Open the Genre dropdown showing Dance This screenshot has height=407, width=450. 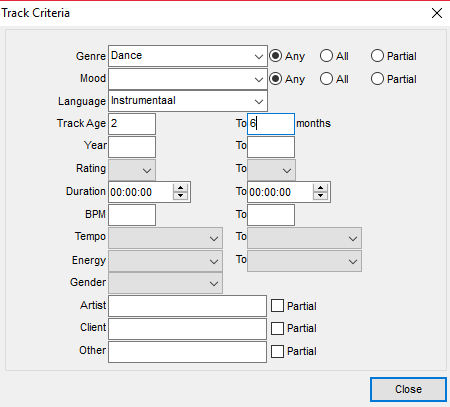point(188,56)
